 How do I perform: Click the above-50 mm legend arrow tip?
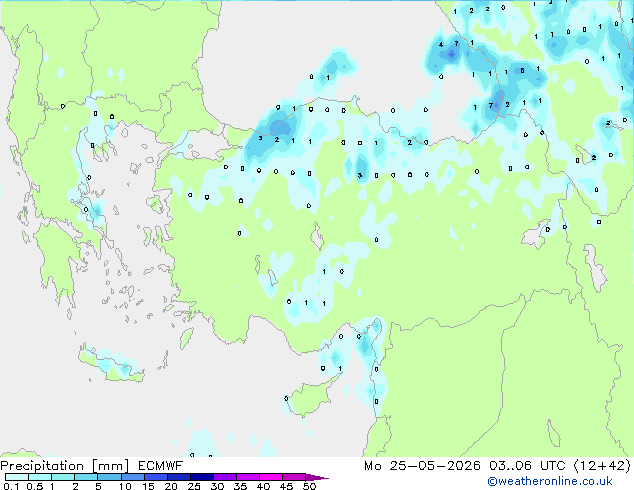(x=317, y=477)
